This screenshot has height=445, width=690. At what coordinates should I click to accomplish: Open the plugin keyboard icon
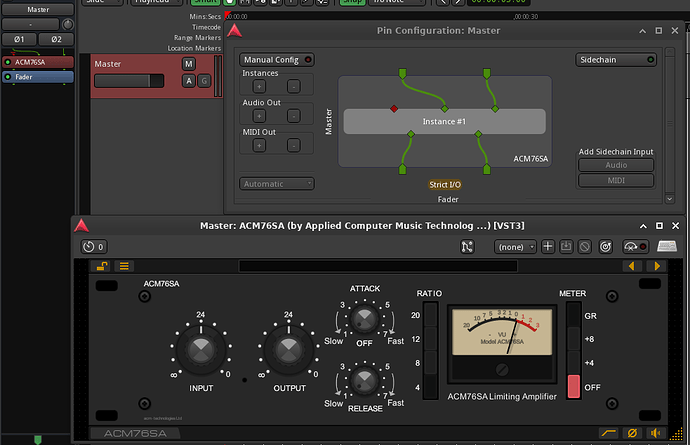pos(667,246)
